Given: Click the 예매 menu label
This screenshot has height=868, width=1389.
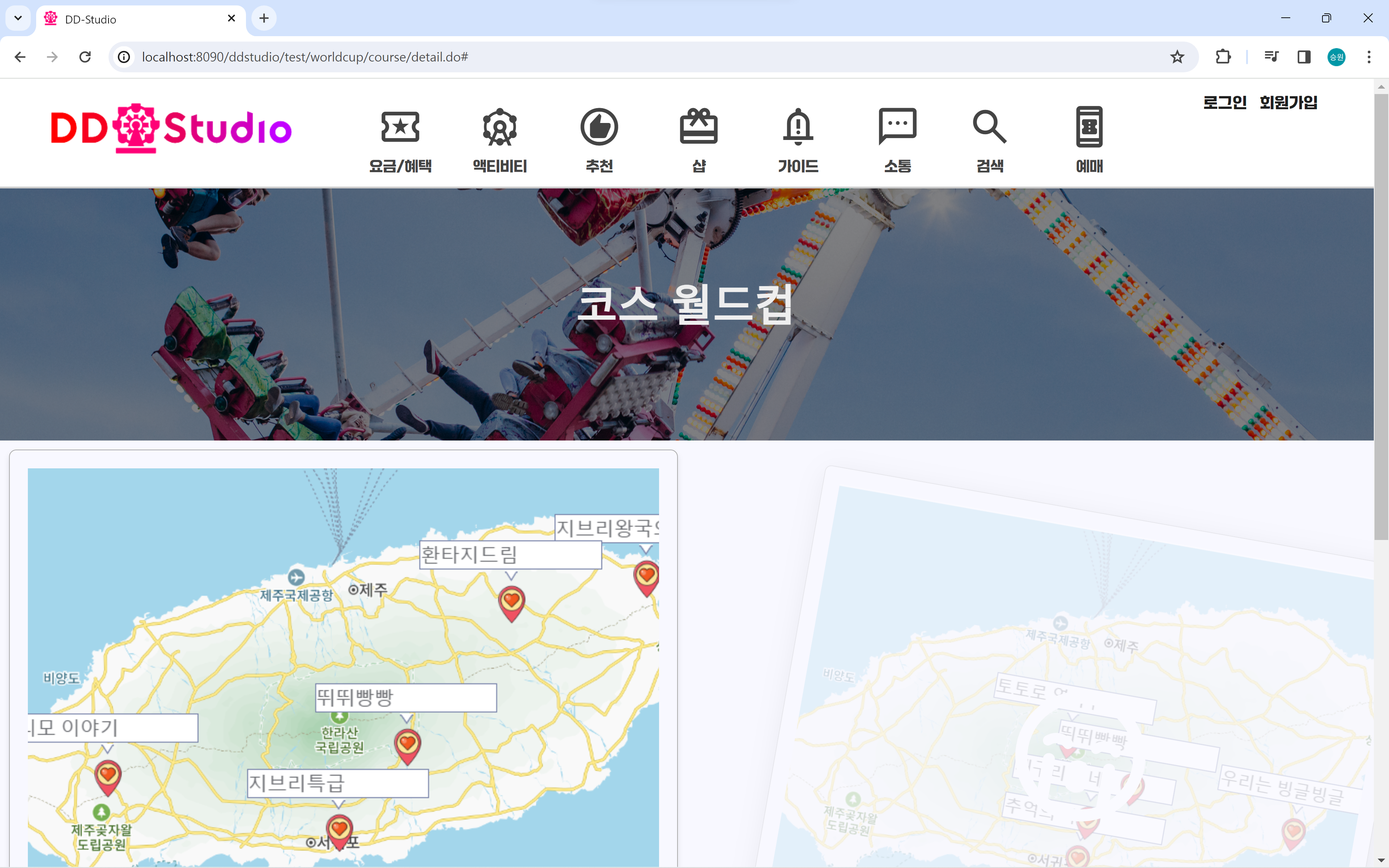Looking at the screenshot, I should pyautogui.click(x=1089, y=166).
